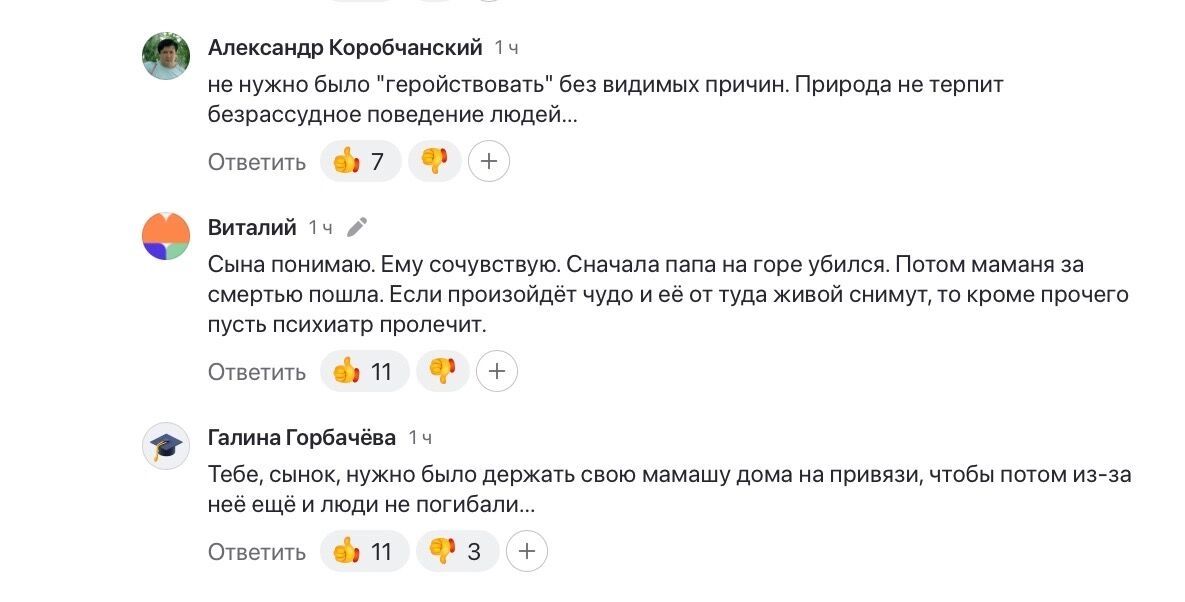Thumbs down Виталий's comment
The width and height of the screenshot is (1185, 602).
tap(442, 372)
